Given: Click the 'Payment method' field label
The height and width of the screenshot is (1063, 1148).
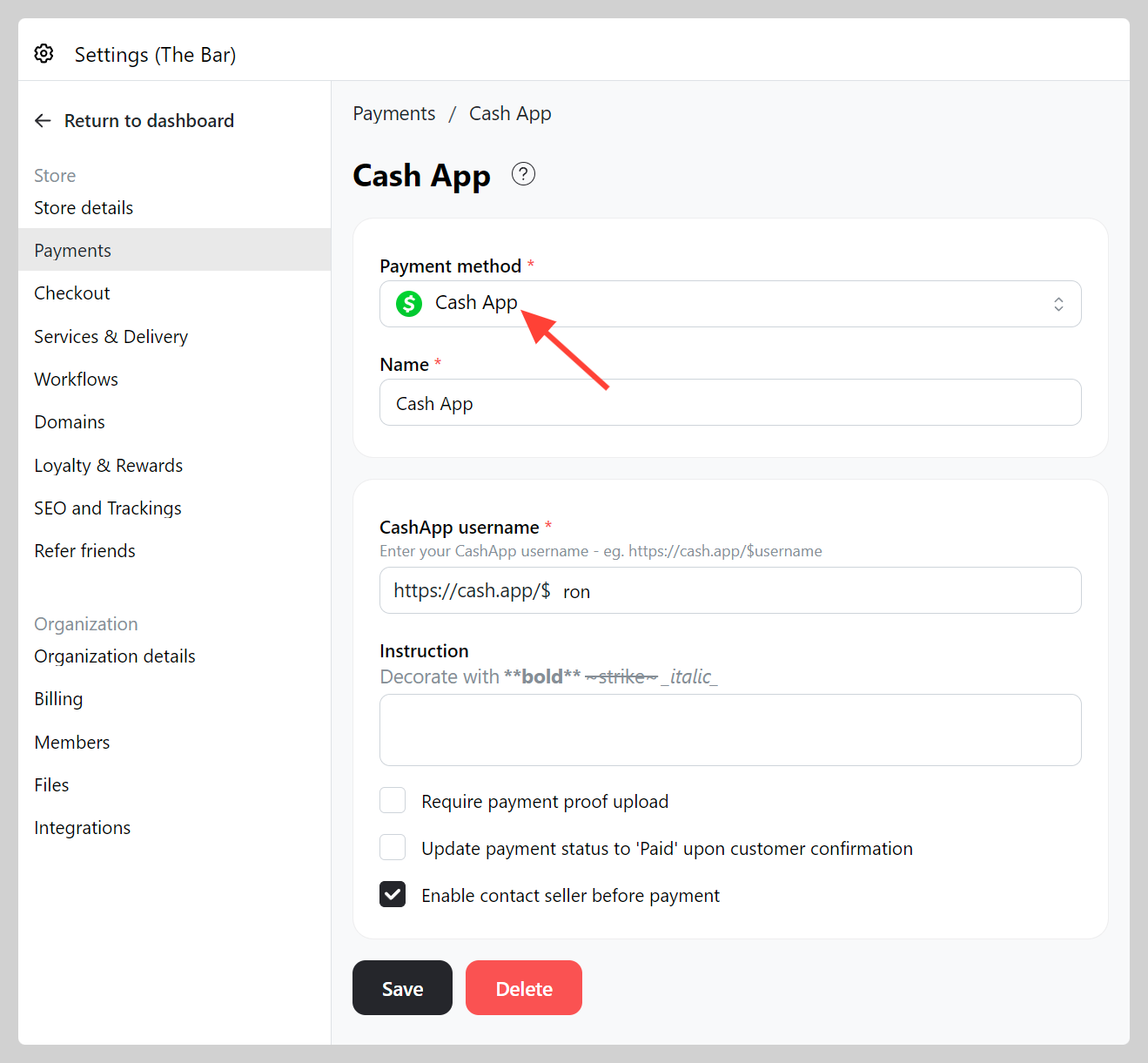Looking at the screenshot, I should (451, 266).
